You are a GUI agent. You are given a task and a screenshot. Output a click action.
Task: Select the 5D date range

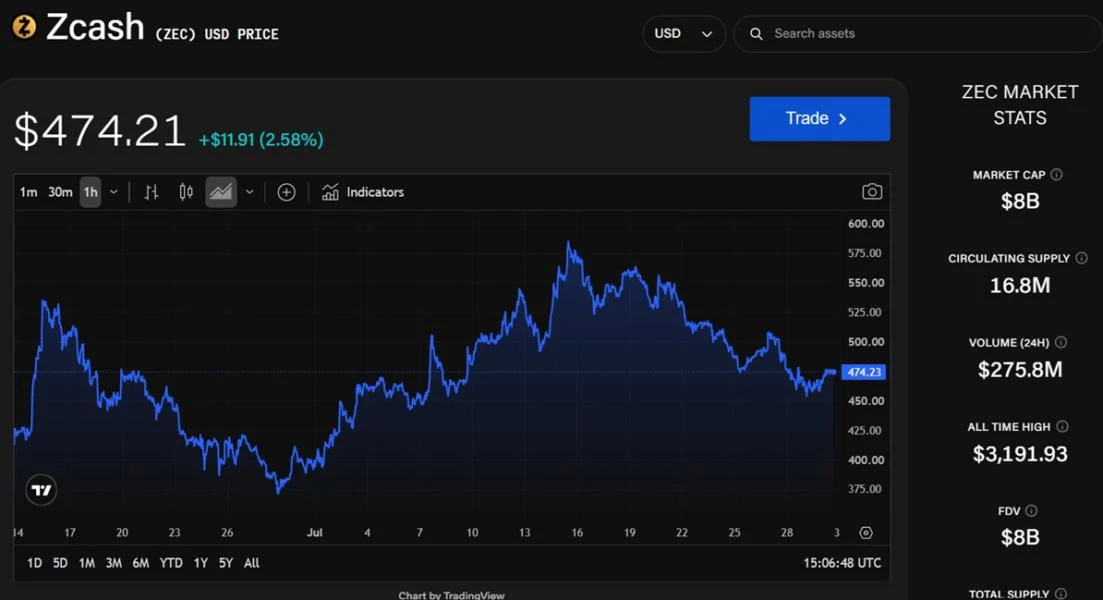coord(60,563)
